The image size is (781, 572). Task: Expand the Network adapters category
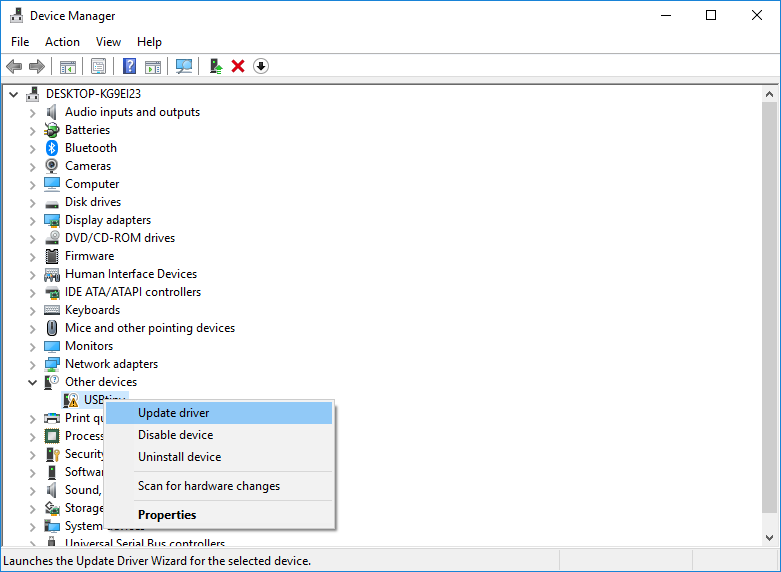(x=33, y=364)
